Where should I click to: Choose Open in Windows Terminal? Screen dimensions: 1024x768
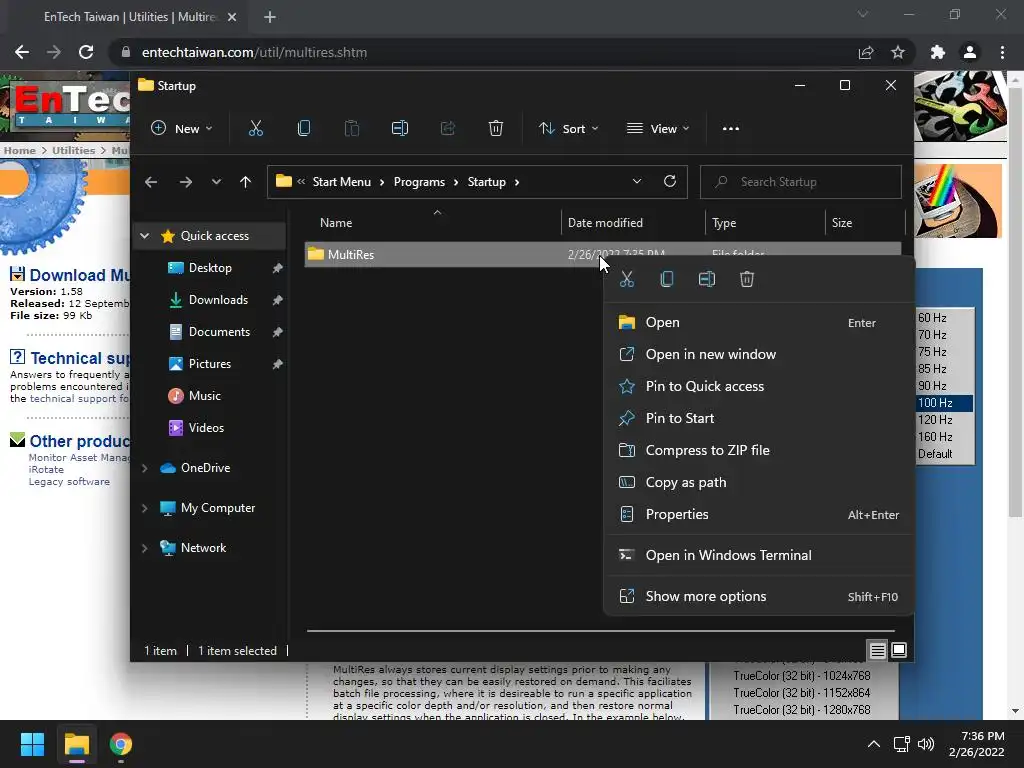click(x=758, y=556)
